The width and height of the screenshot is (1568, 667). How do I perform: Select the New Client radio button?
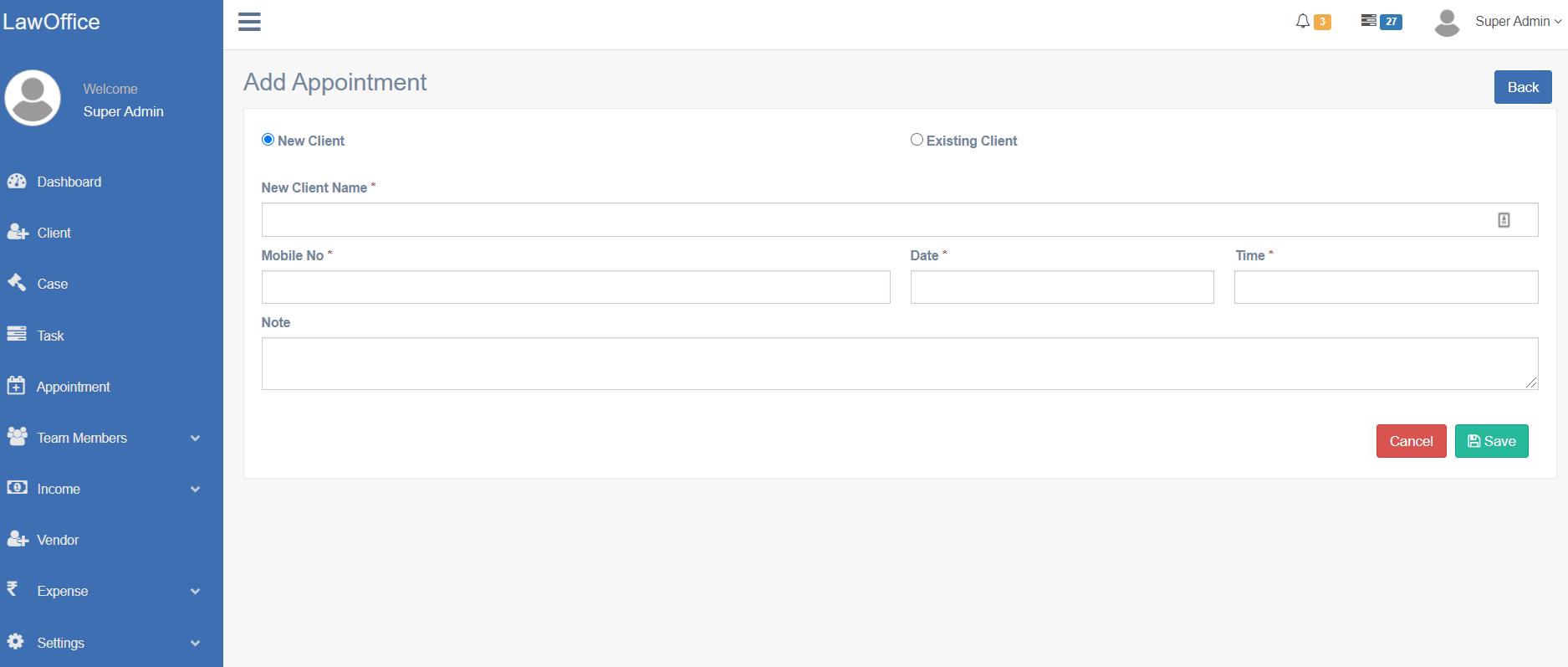pos(268,140)
